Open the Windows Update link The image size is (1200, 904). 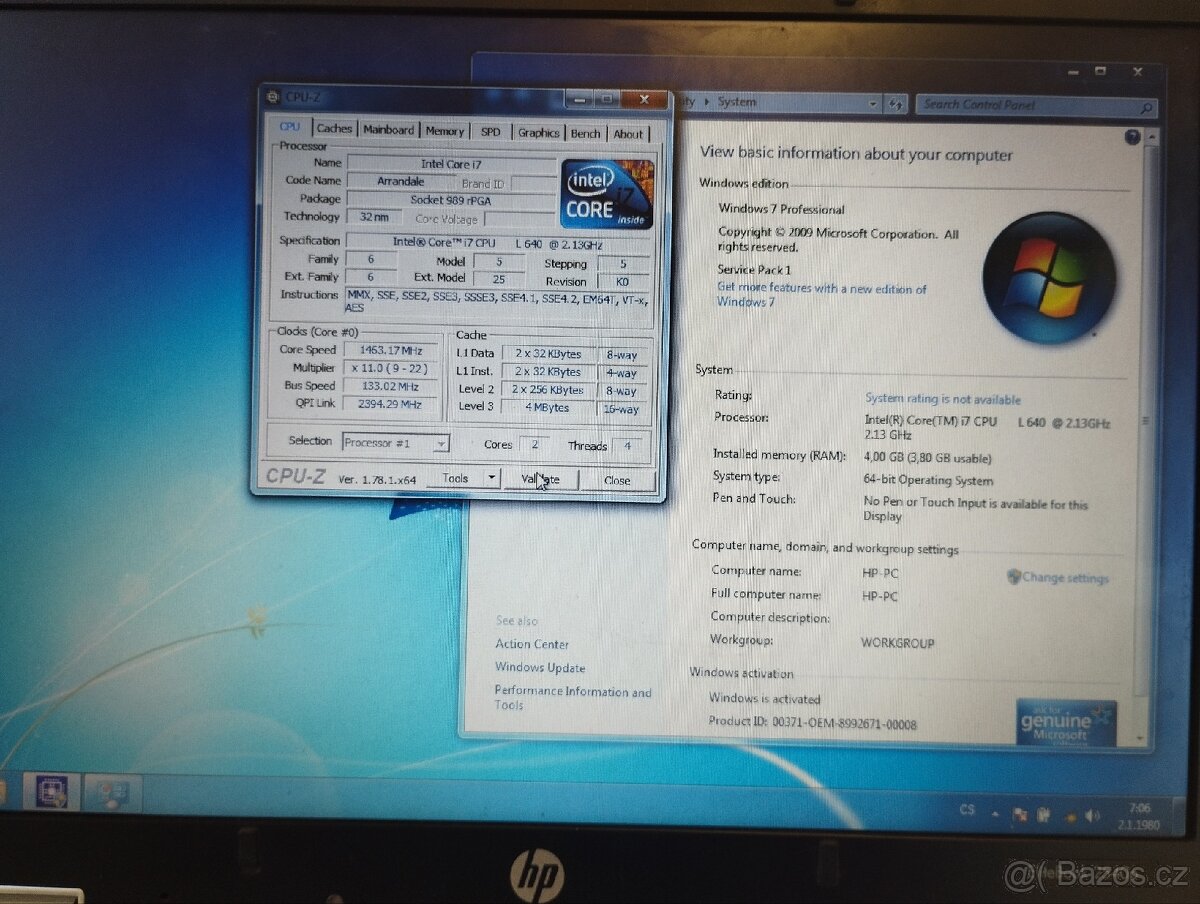pos(538,667)
